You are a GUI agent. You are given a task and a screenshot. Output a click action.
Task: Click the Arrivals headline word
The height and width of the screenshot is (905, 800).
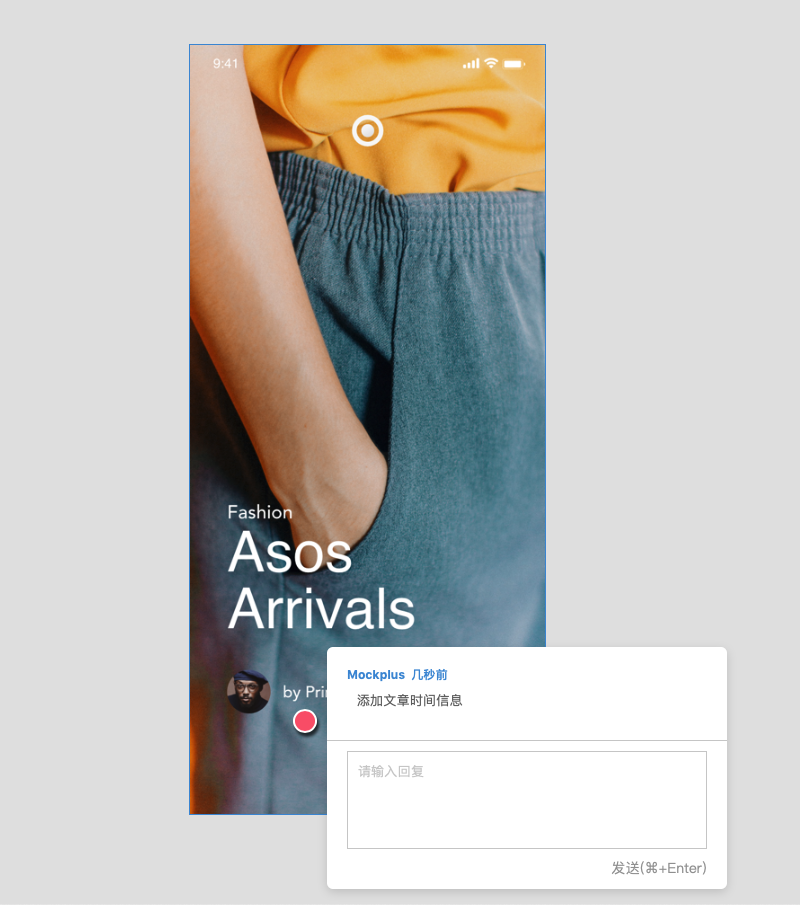tap(322, 609)
